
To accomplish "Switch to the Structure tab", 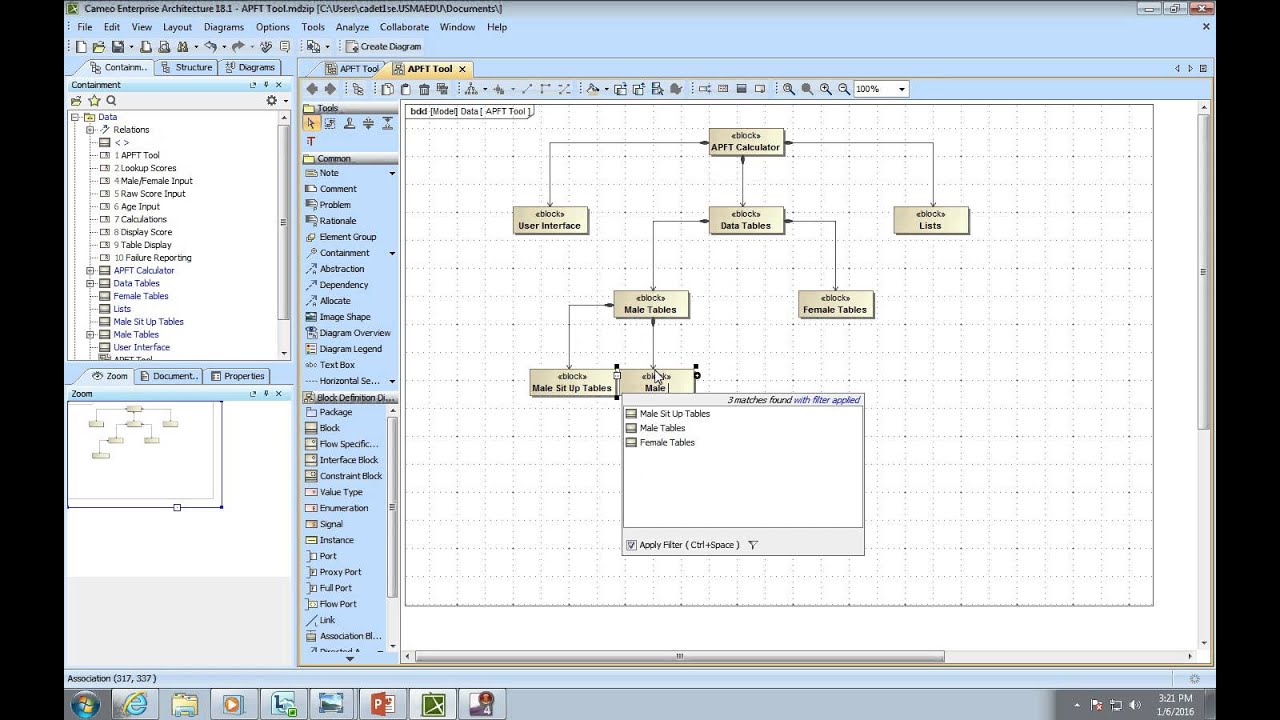I will (x=187, y=68).
